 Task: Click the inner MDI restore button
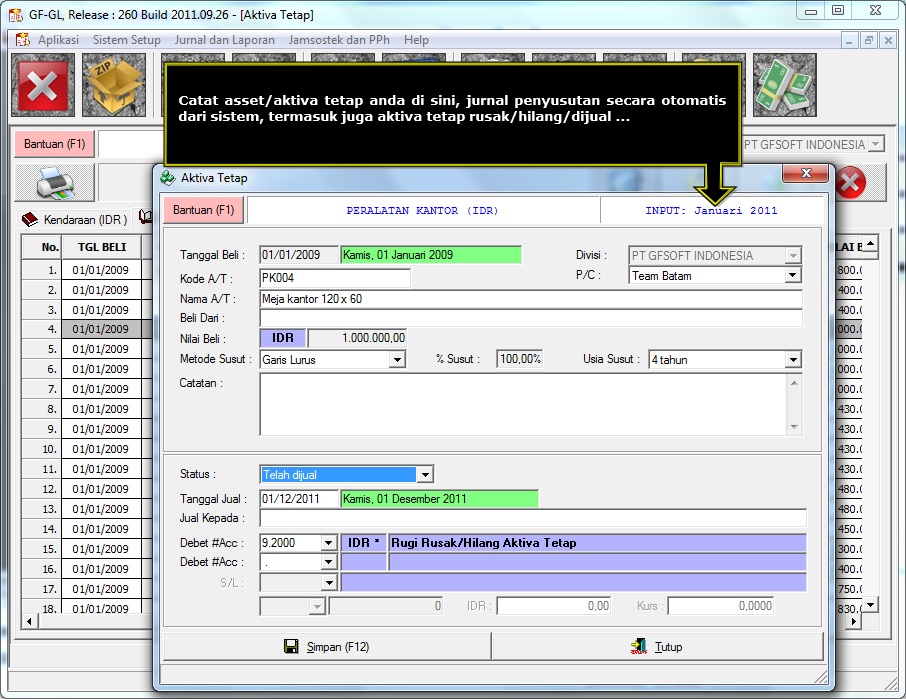click(x=868, y=40)
